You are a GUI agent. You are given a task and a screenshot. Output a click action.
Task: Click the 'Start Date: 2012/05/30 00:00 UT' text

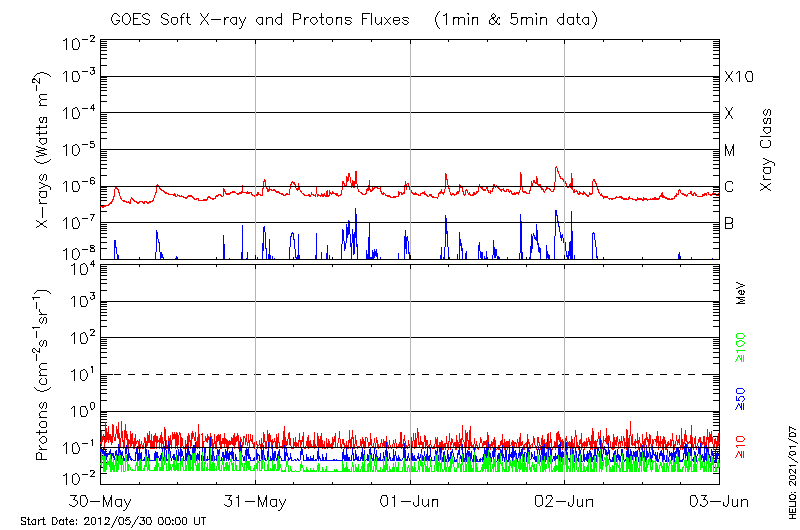[x=113, y=521]
